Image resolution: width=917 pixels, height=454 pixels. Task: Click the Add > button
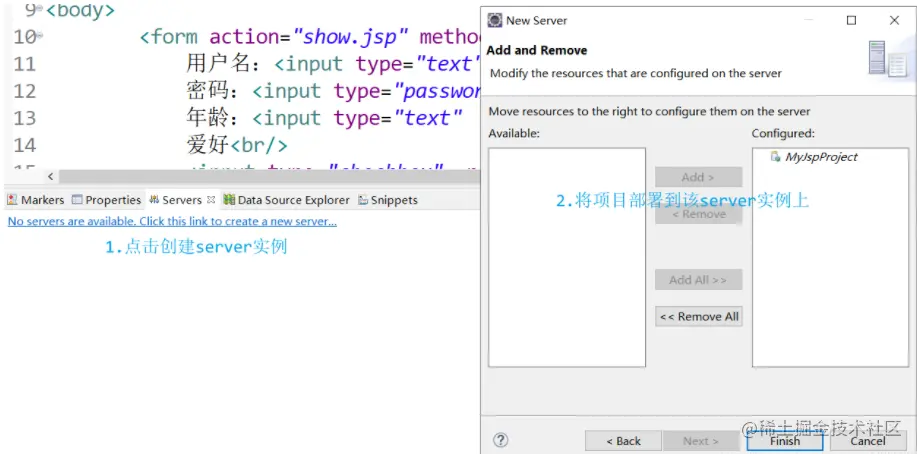click(698, 177)
